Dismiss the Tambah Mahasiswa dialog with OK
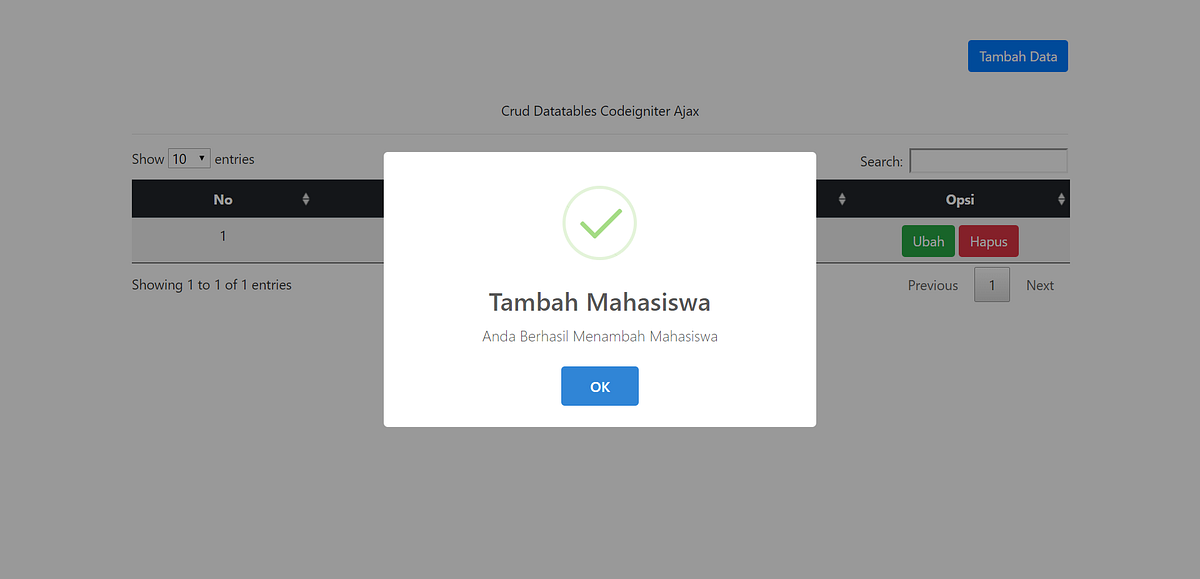The width and height of the screenshot is (1200, 579). tap(599, 386)
